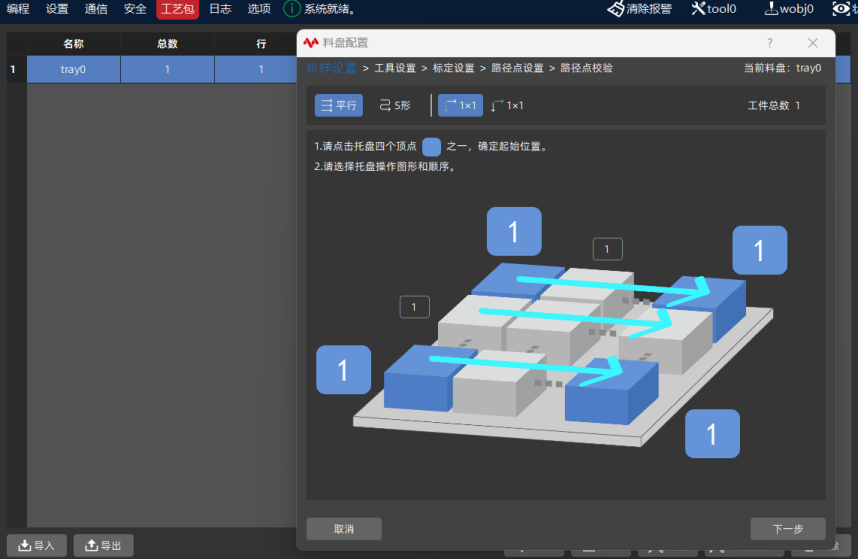
Task: Click the 导入 import button
Action: tap(37, 545)
